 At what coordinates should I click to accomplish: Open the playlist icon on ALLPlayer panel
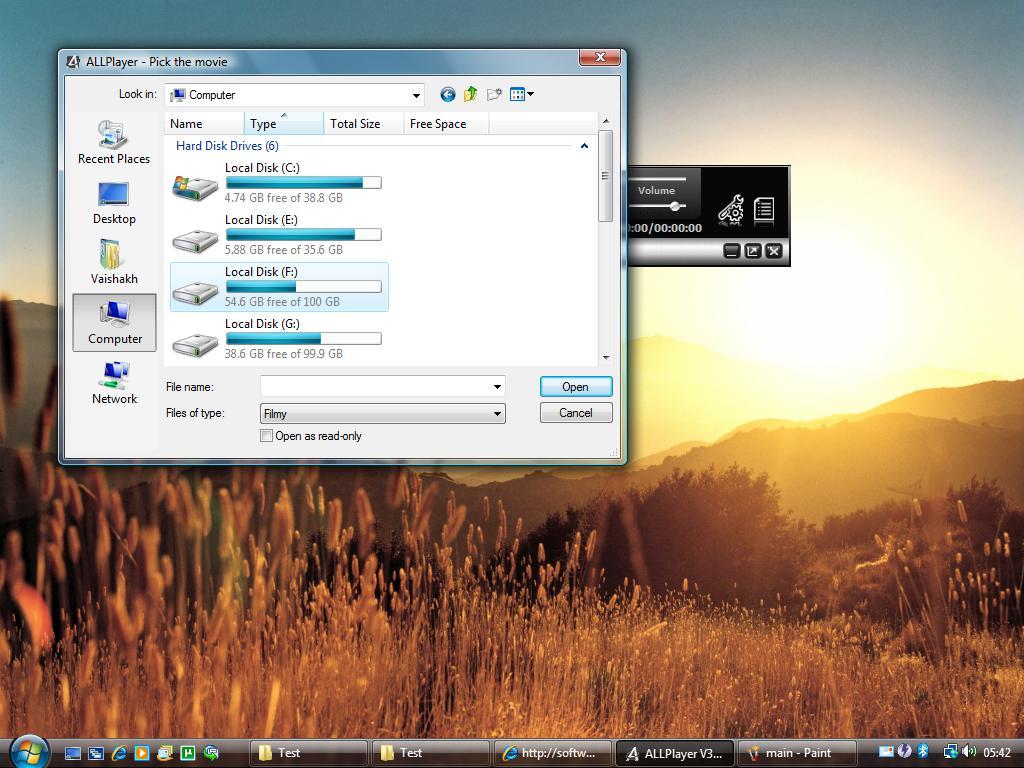pos(763,207)
